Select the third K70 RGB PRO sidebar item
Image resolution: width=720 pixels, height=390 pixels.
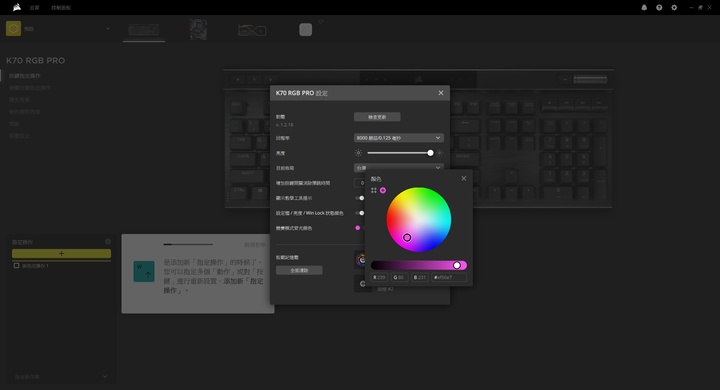click(19, 100)
